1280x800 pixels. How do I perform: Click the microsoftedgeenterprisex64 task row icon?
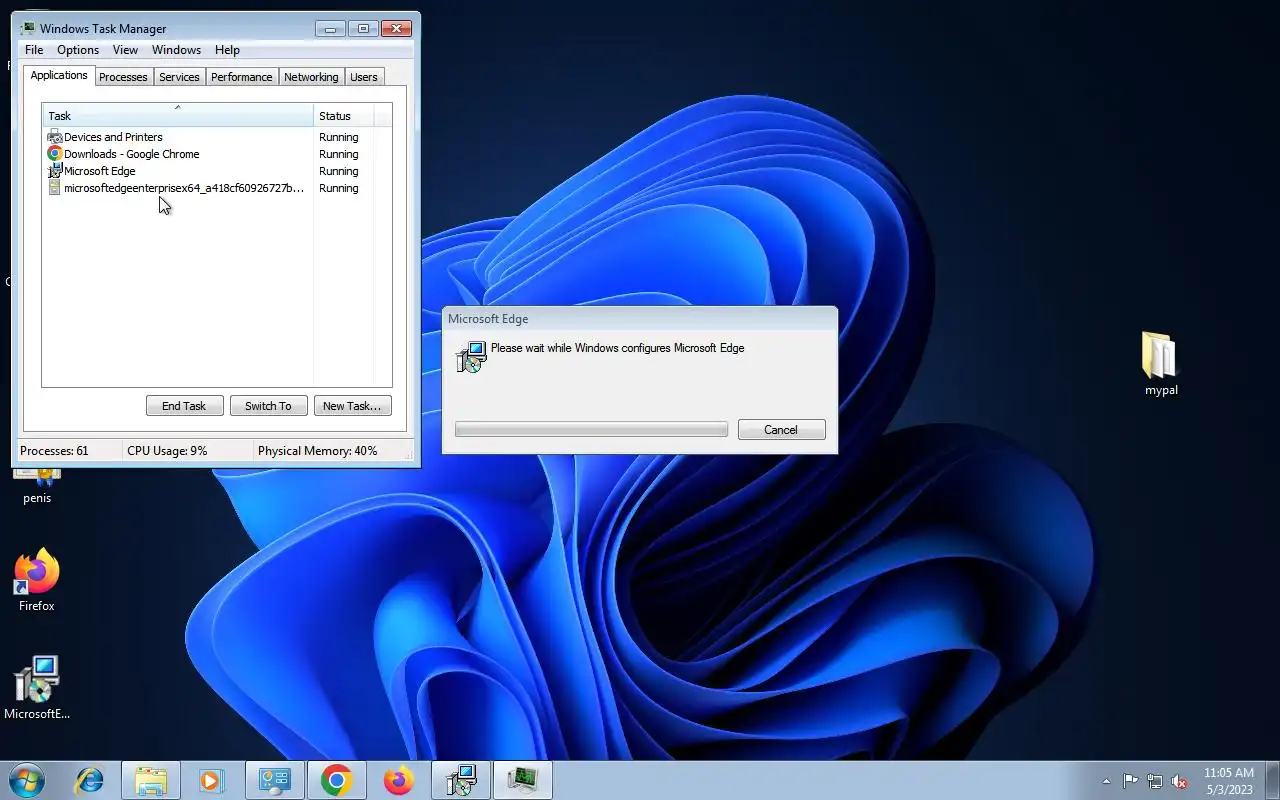point(55,188)
